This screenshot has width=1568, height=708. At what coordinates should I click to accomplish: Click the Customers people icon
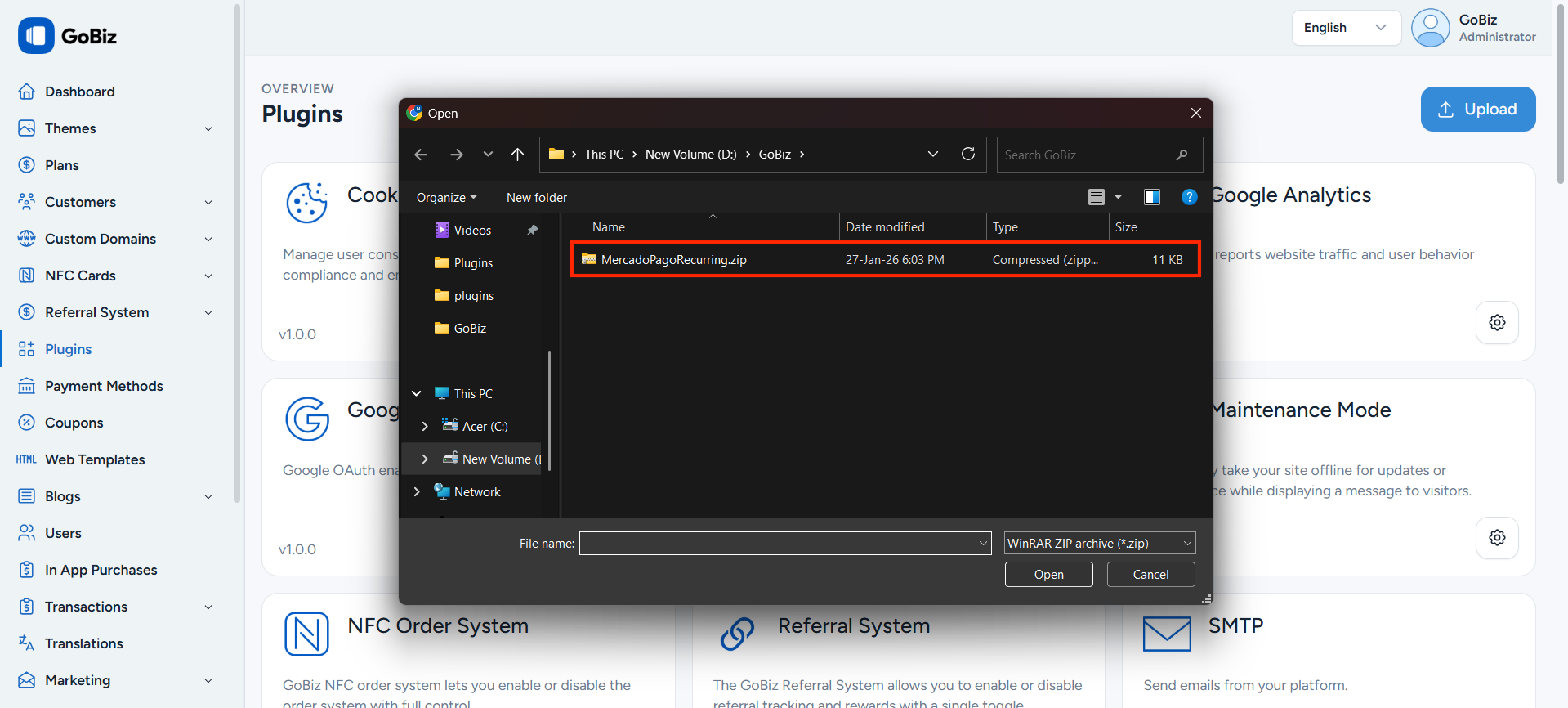point(27,202)
